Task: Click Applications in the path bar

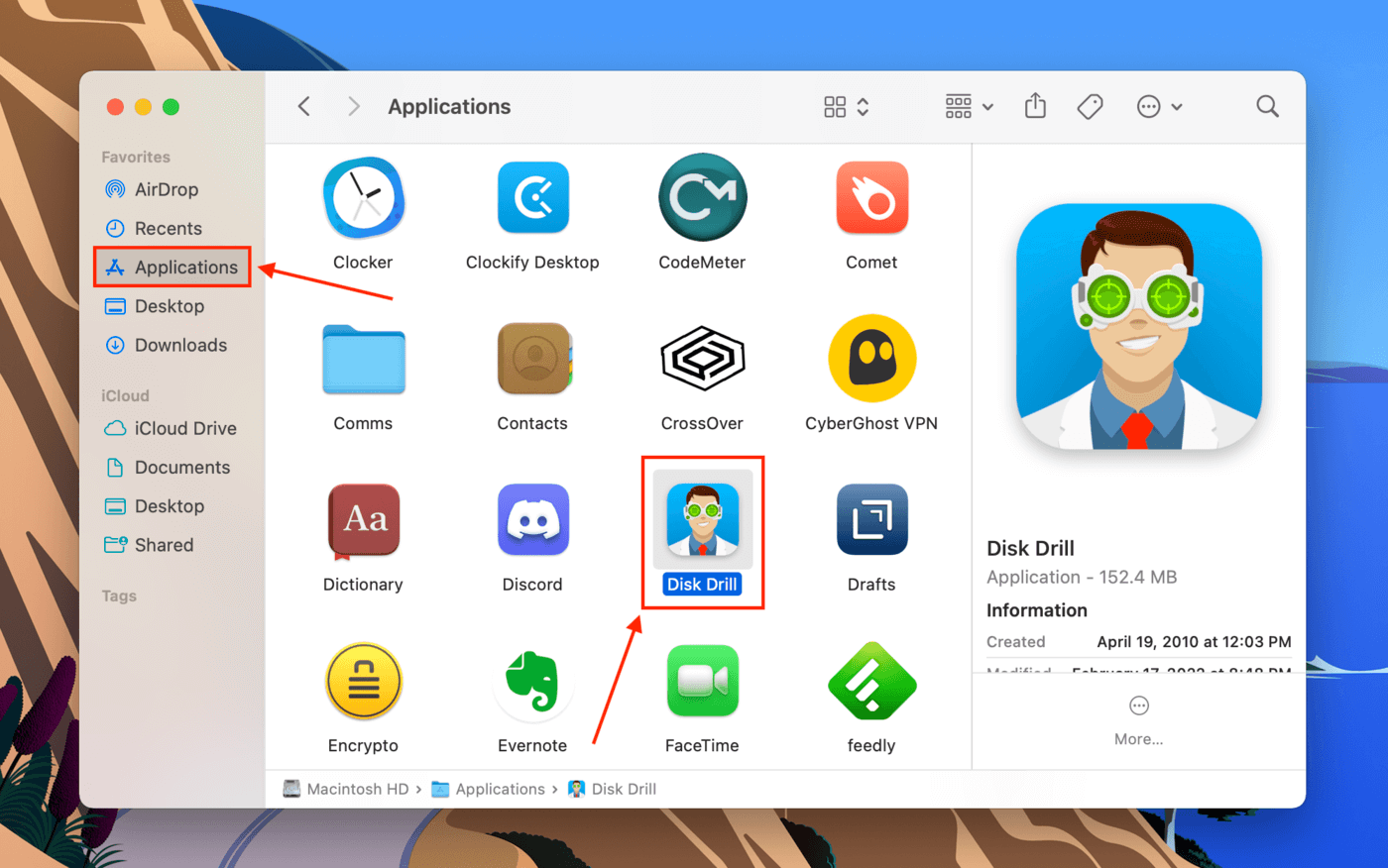Action: click(488, 789)
